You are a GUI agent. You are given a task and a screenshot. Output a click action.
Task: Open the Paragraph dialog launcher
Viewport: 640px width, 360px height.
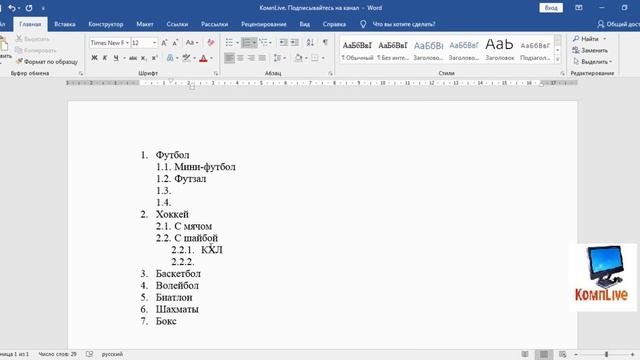coord(330,73)
